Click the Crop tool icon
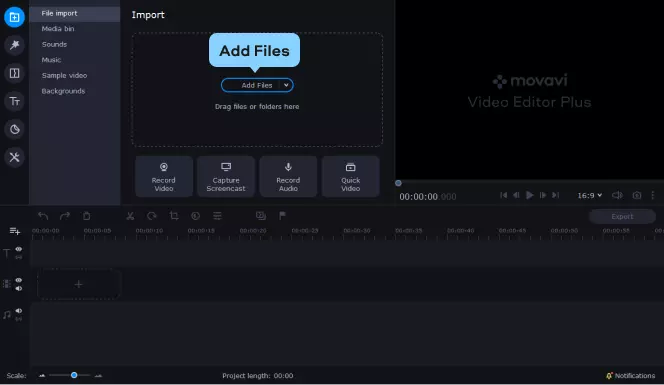The height and width of the screenshot is (385, 664). [174, 216]
